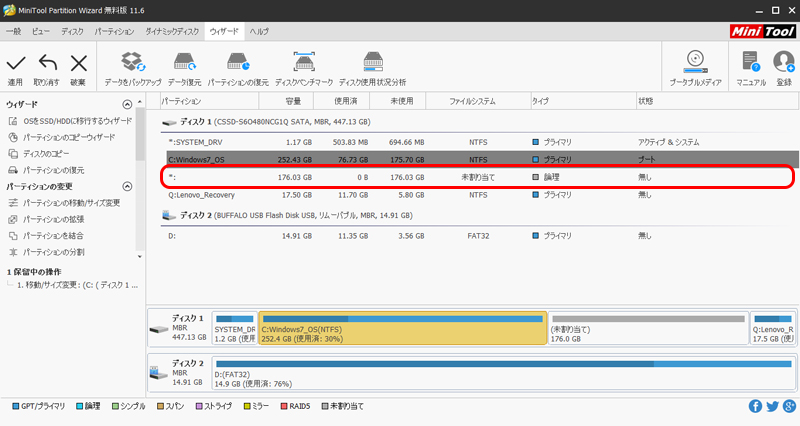The height and width of the screenshot is (426, 800).
Task: Choose パーティションの移動/サイズ変更
Action: (64, 203)
